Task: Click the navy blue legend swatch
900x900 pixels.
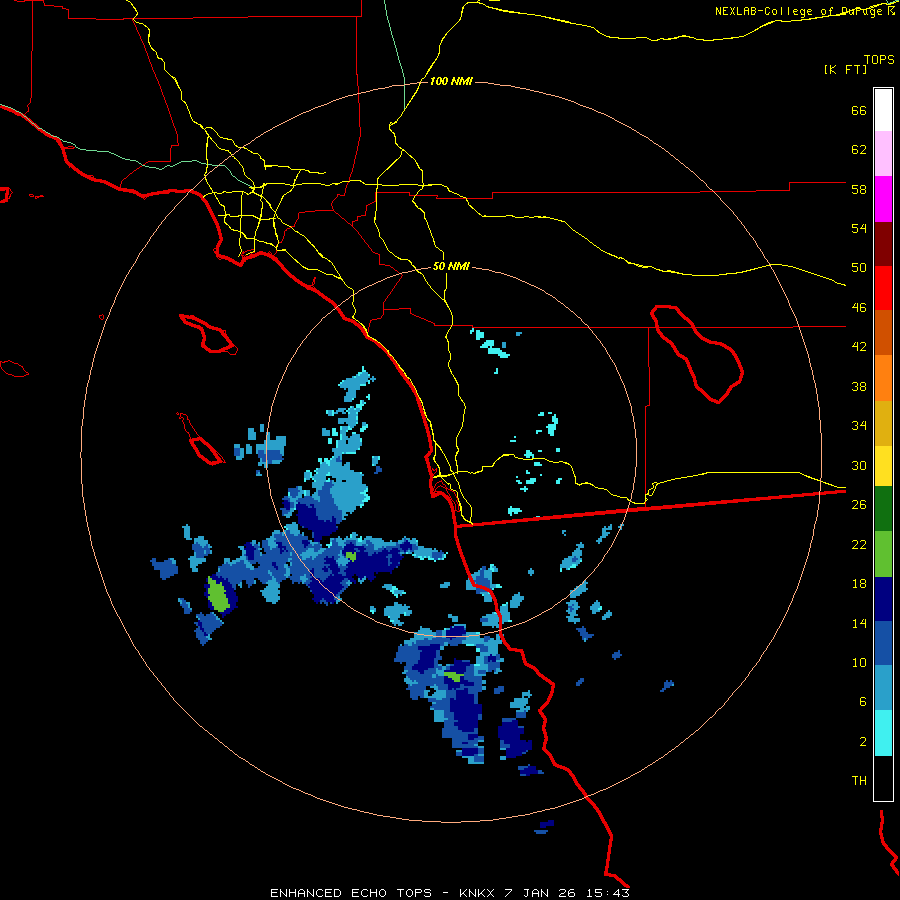Action: coord(883,599)
